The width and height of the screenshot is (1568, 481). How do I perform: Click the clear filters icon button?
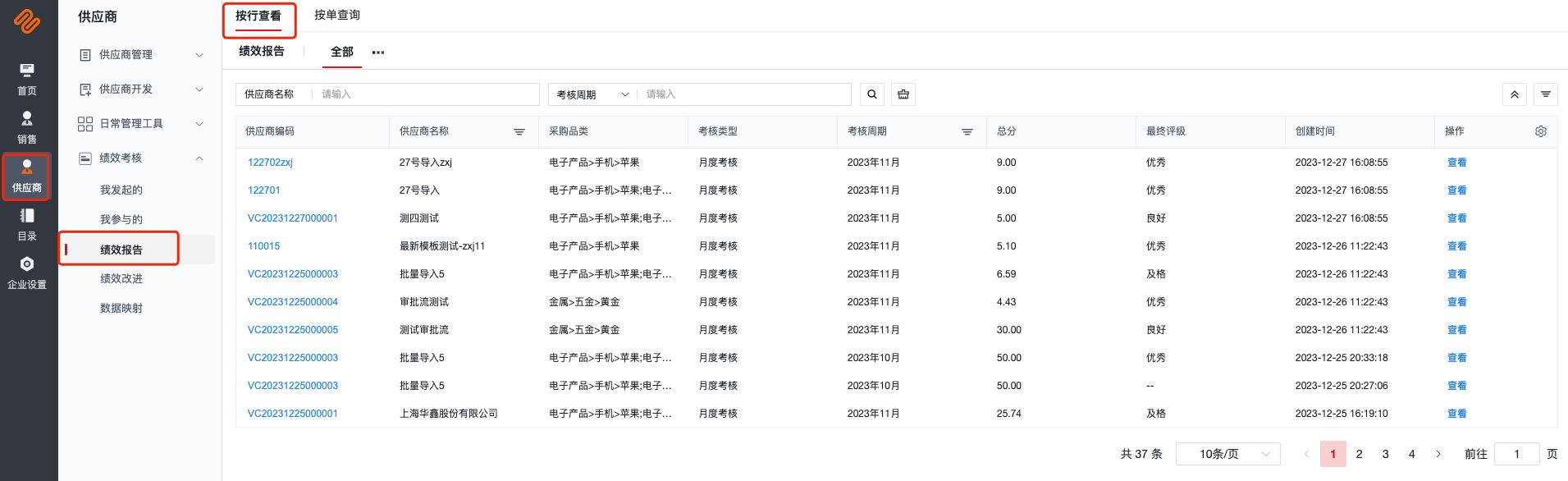pos(903,94)
